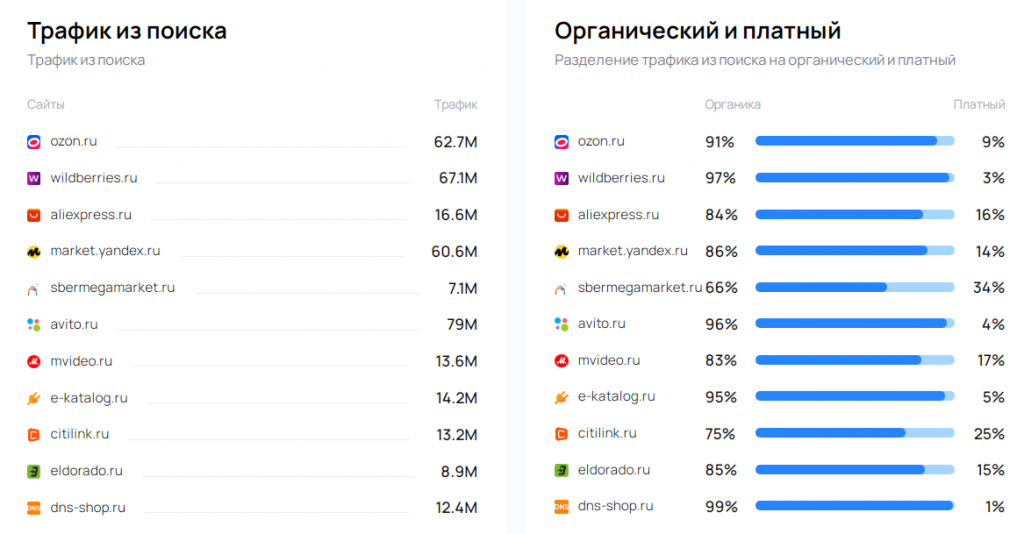Open dns-shop.ru link in traffic list

point(88,507)
